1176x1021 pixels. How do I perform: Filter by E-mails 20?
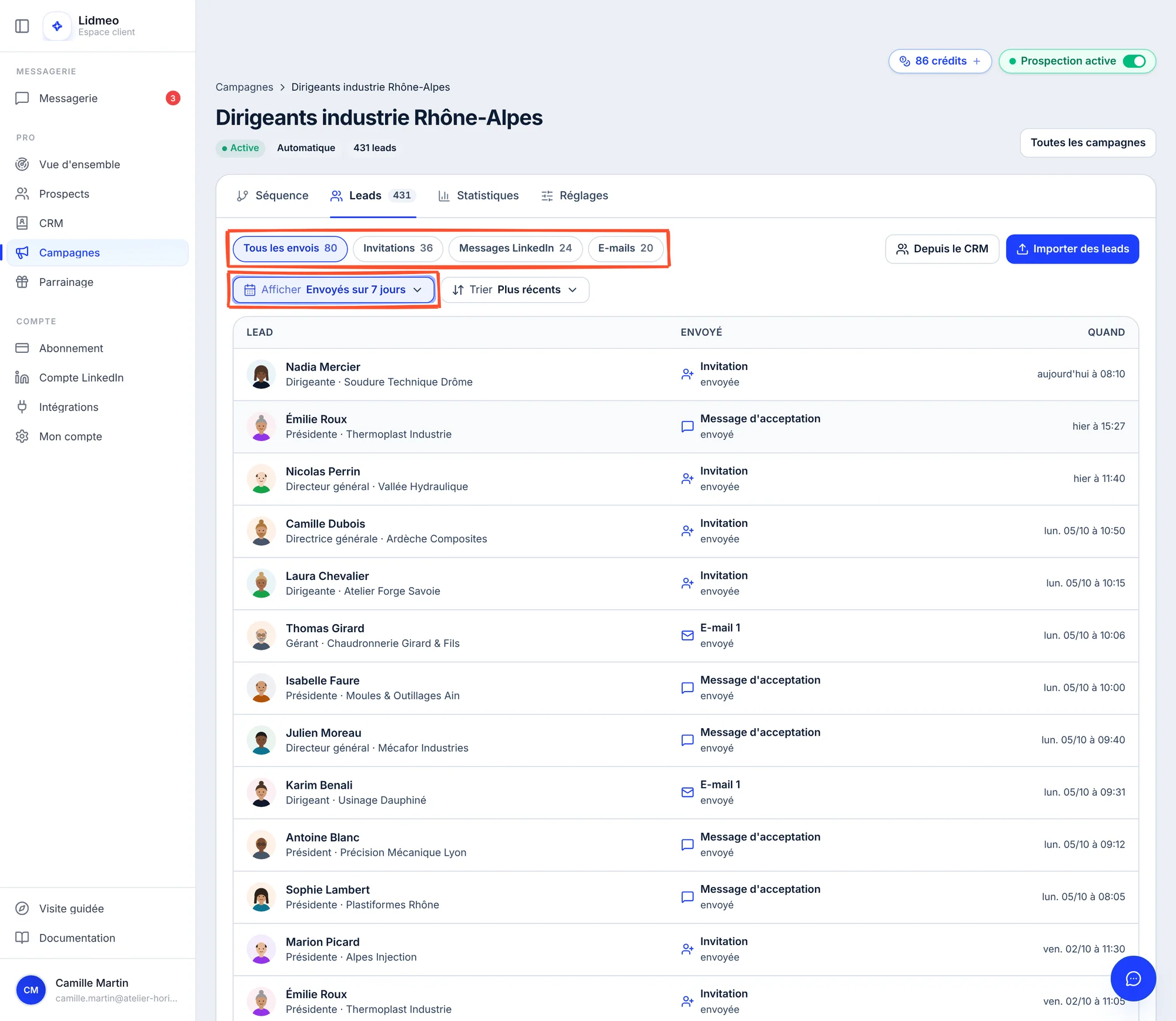pyautogui.click(x=626, y=248)
